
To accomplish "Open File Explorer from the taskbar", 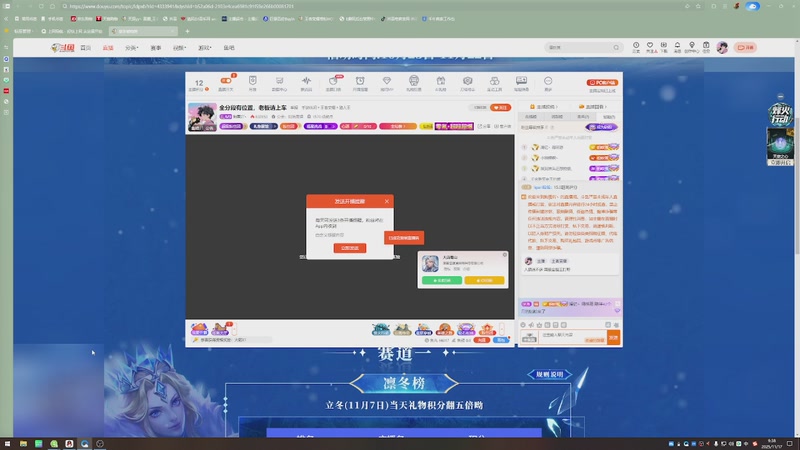I will pos(23,444).
